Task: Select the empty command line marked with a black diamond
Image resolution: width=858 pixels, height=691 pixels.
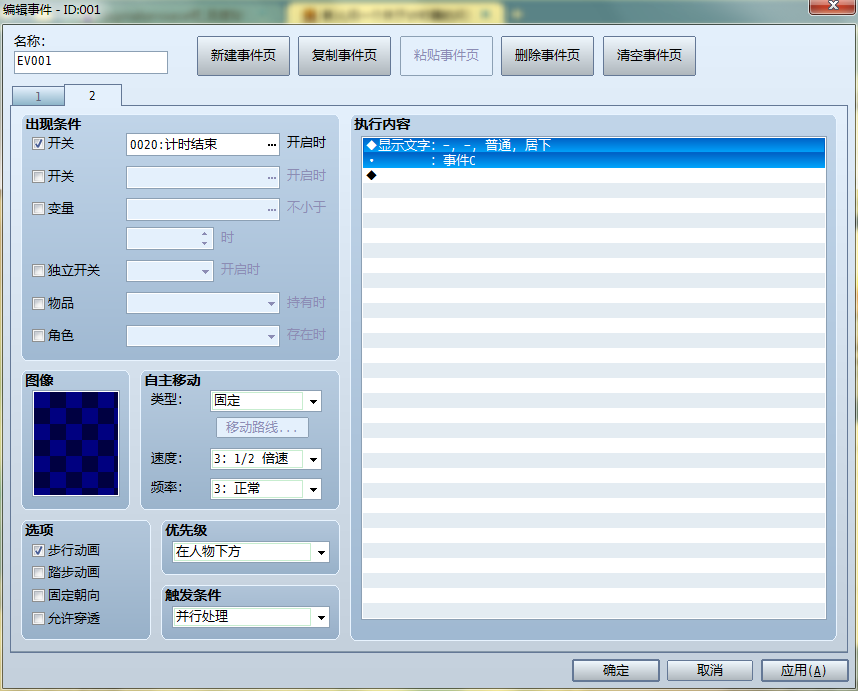Action: coord(594,175)
